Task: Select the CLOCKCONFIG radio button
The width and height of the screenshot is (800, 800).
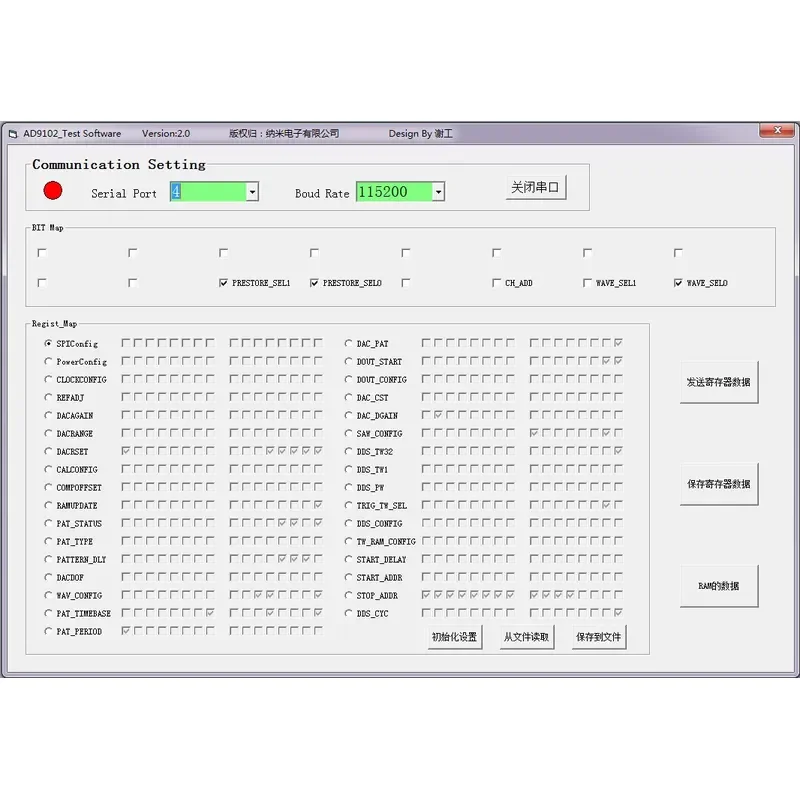Action: point(48,379)
